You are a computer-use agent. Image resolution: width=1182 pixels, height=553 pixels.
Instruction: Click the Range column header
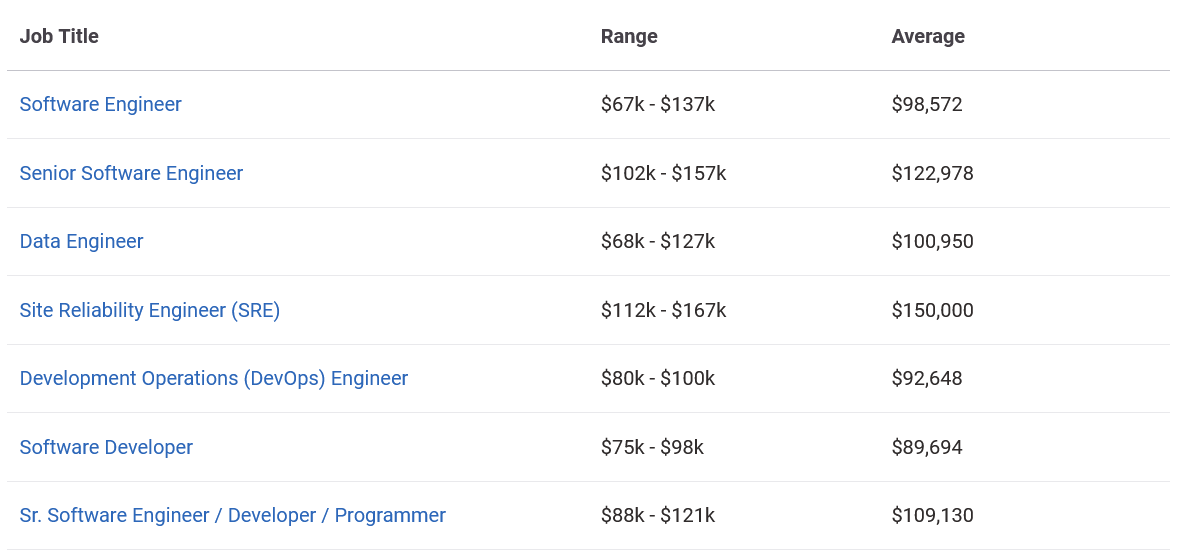point(629,36)
